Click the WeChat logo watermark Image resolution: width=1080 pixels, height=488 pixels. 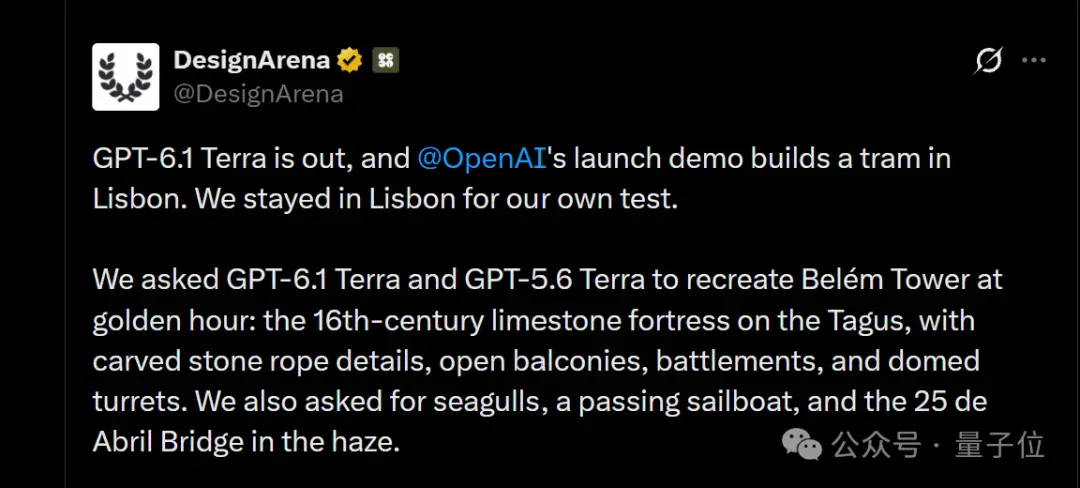tap(802, 445)
